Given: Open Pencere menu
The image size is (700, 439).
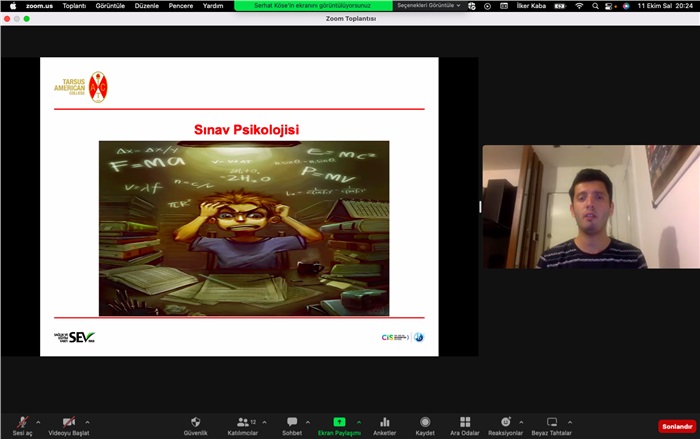Looking at the screenshot, I should (181, 6).
